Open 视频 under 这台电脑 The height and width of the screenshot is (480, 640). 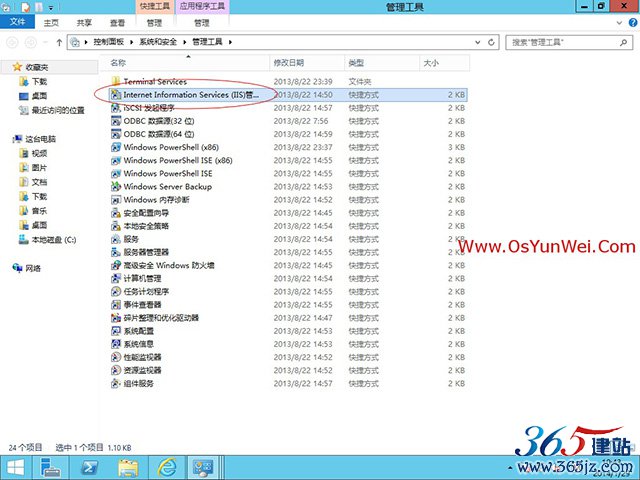[39, 153]
